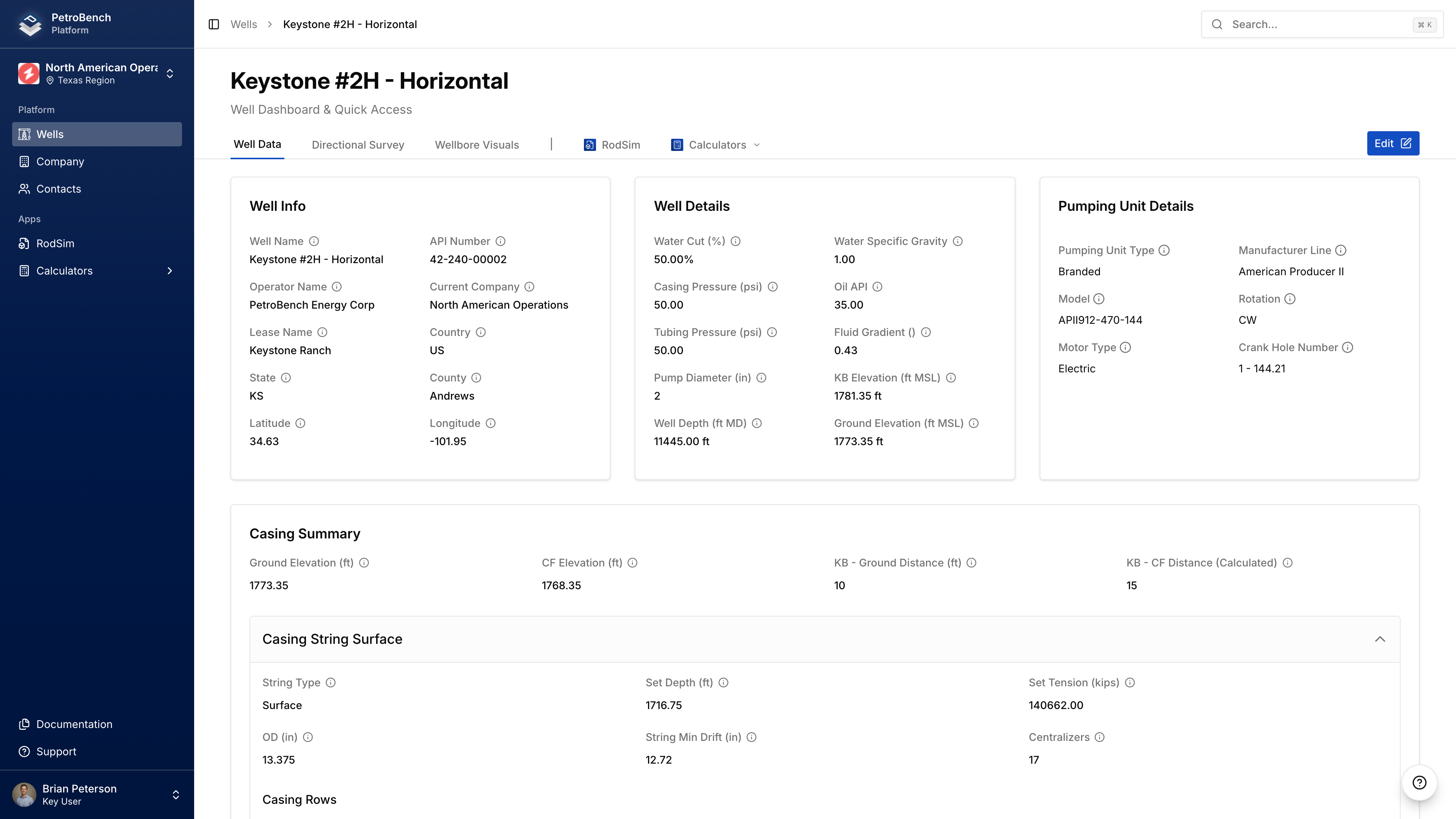The image size is (1456, 819).
Task: Click the info icon beside Crank Hole Number
Action: point(1348,348)
